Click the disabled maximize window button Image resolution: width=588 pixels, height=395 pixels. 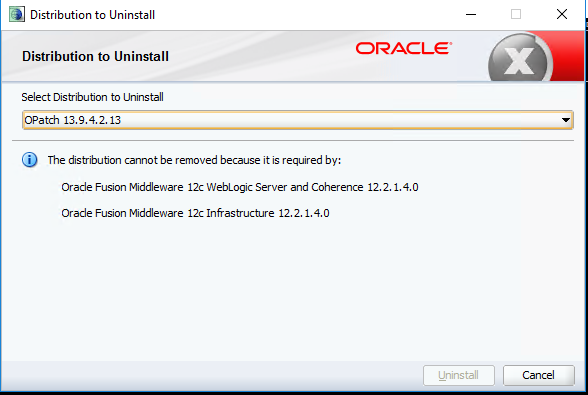tap(516, 15)
